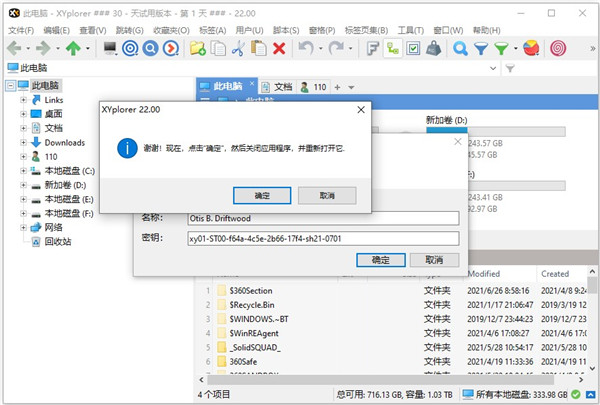Open the Up button dropdown arrow
The image size is (600, 405).
coord(88,49)
